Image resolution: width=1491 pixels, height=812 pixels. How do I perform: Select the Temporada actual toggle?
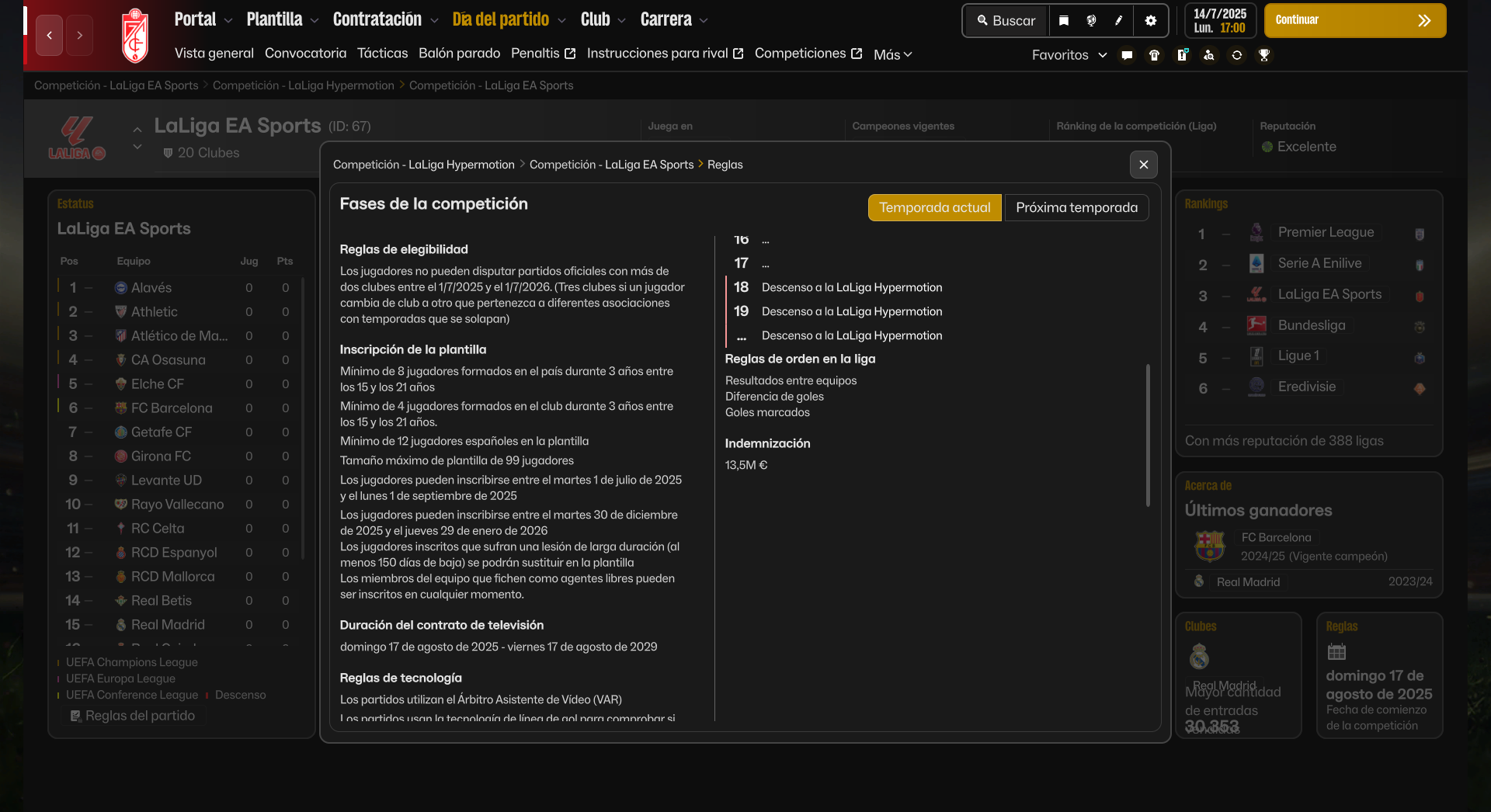point(934,207)
